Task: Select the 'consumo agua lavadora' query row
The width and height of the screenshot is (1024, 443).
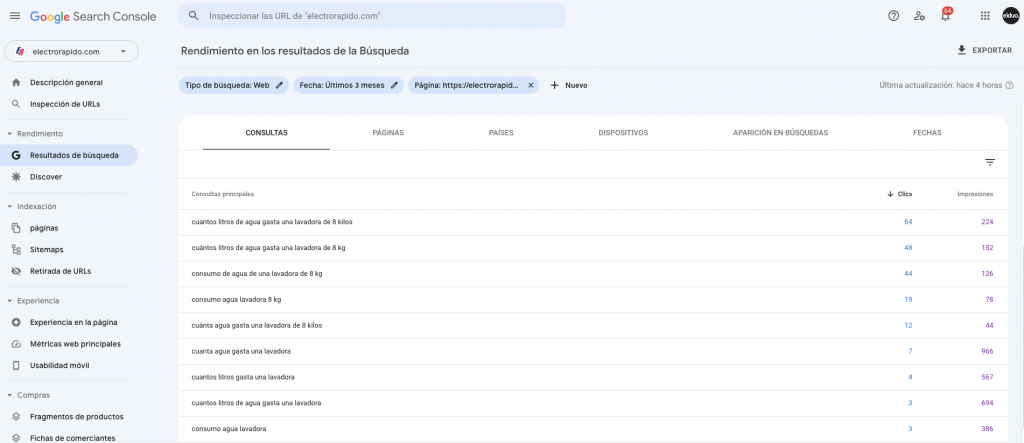Action: point(594,429)
